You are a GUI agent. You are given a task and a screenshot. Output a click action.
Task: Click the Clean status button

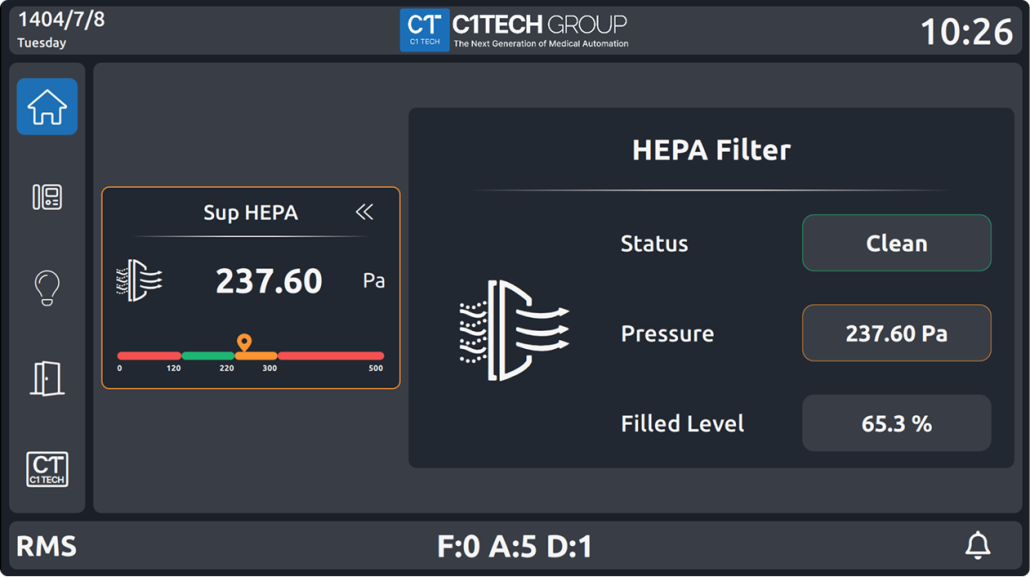(896, 243)
